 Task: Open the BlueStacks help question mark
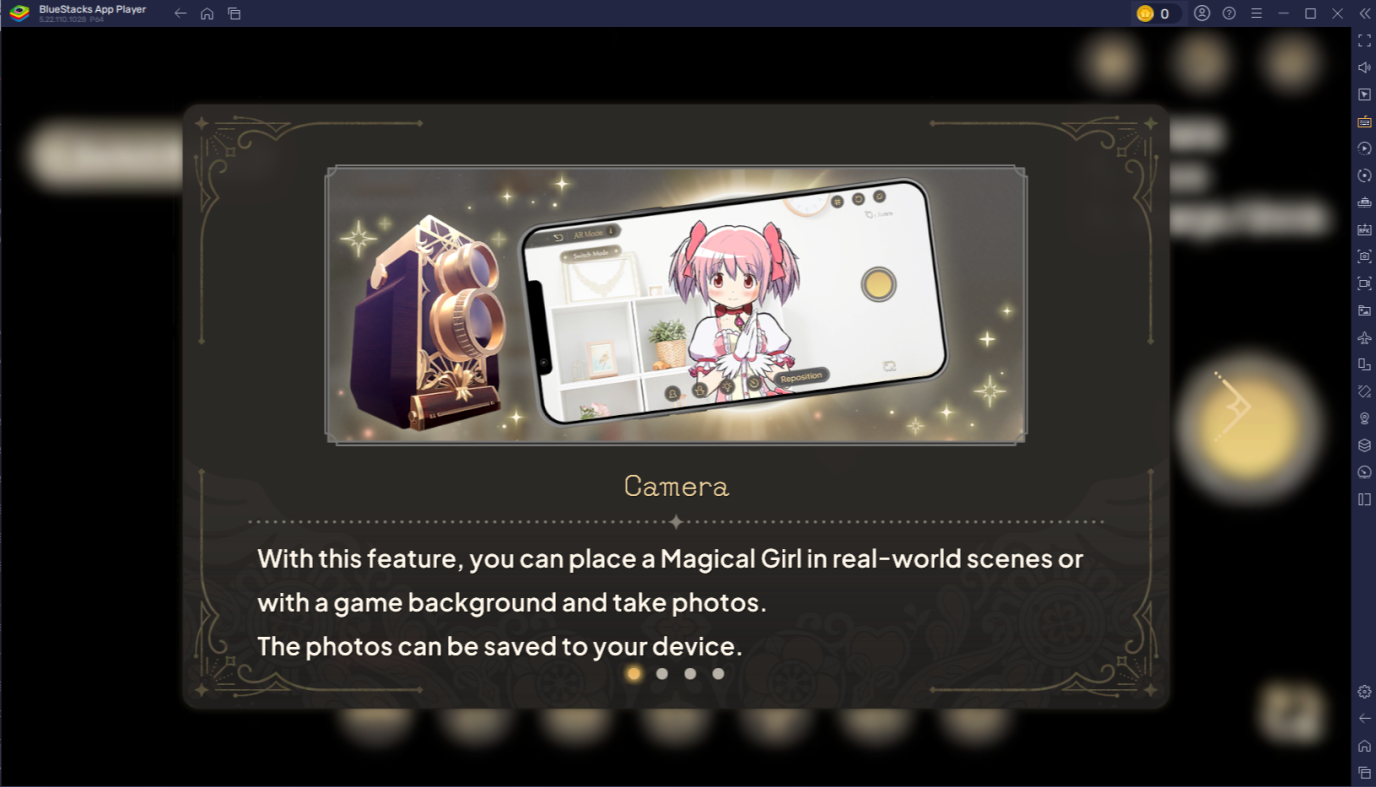[x=1229, y=13]
